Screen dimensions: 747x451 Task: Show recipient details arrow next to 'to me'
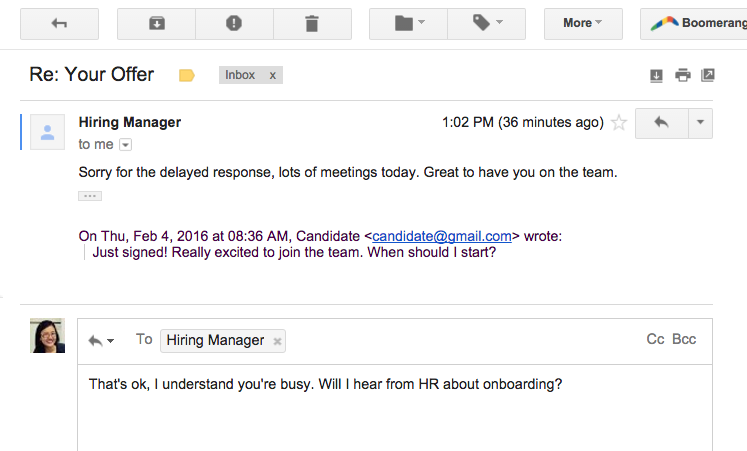point(125,145)
